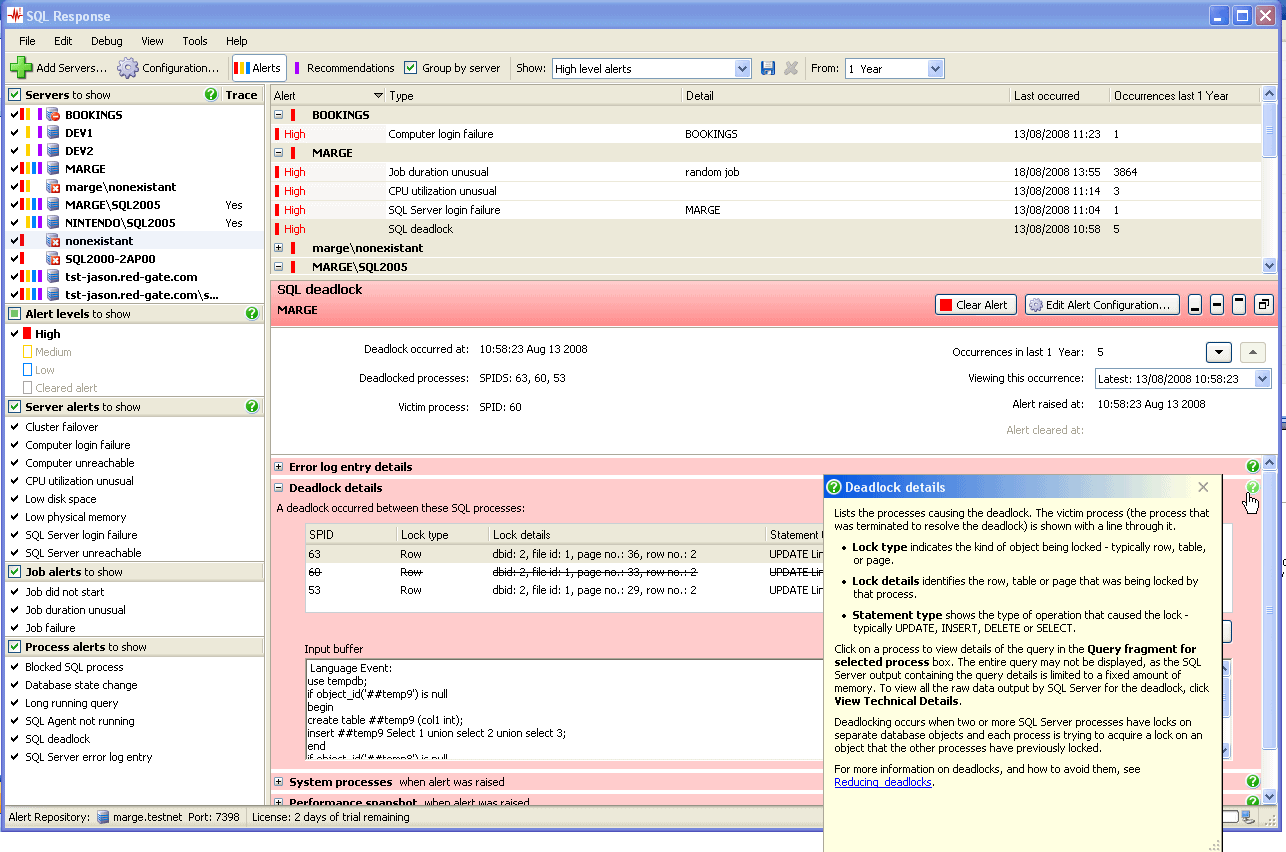Open the File menu
1286x852 pixels.
coord(27,41)
